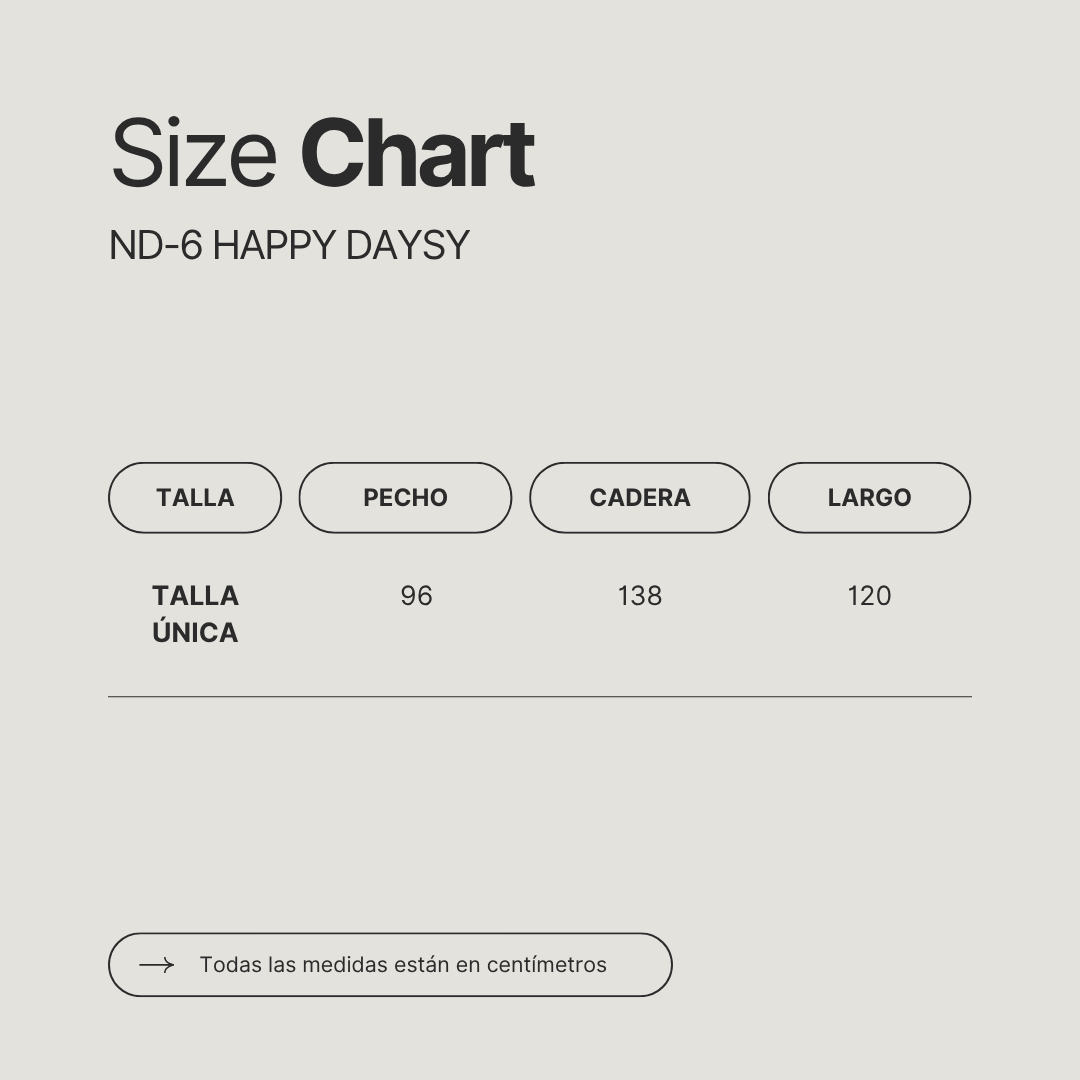Click the word DAYSY in the subtitle
The height and width of the screenshot is (1080, 1080).
tap(407, 246)
